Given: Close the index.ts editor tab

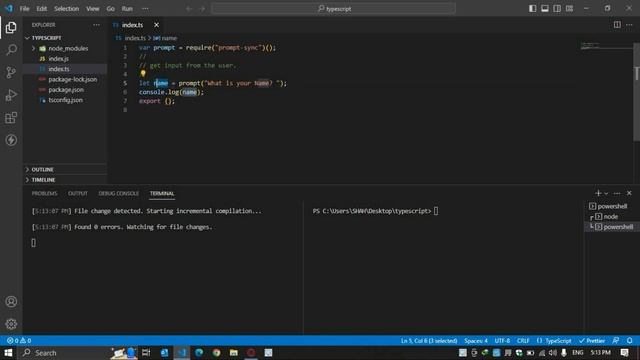Looking at the screenshot, I should coord(156,25).
